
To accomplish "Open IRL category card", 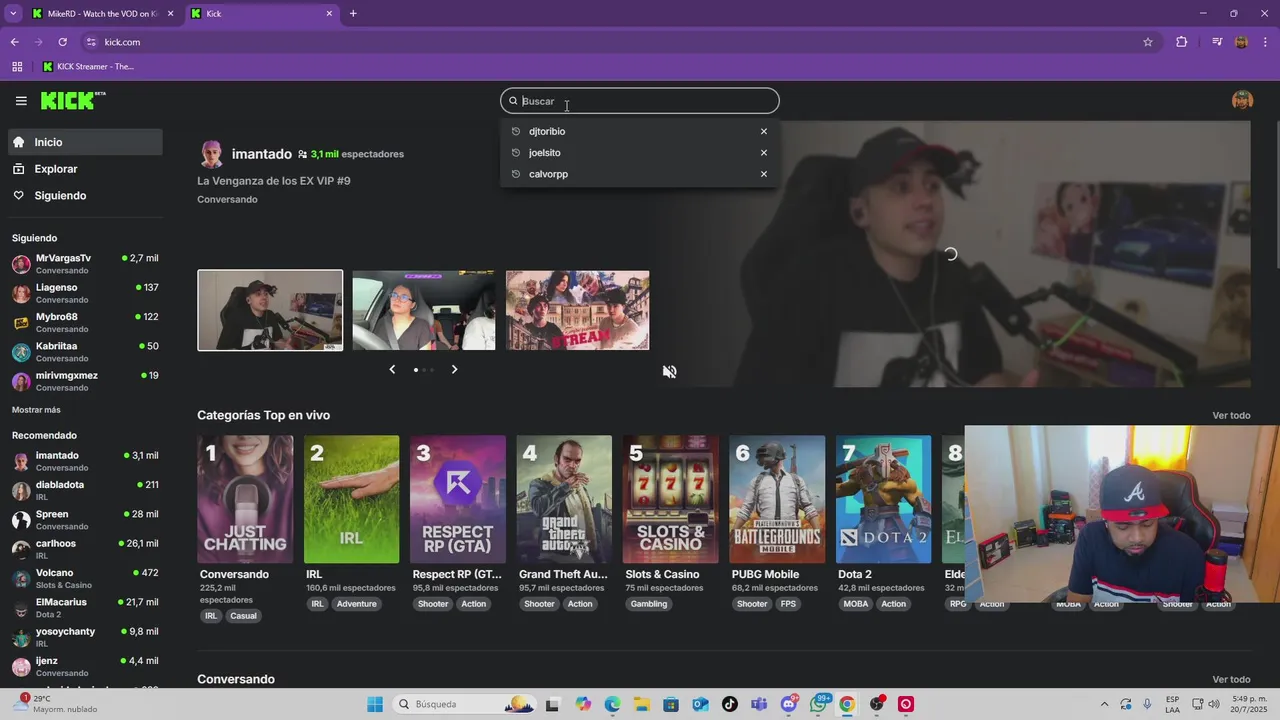I will click(x=351, y=499).
